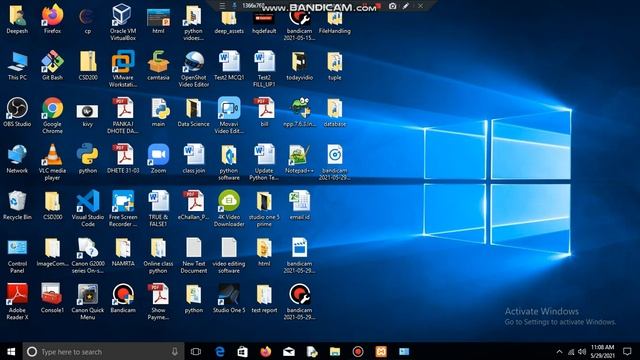
Task: Launch 4K Video Downloader
Action: [229, 208]
